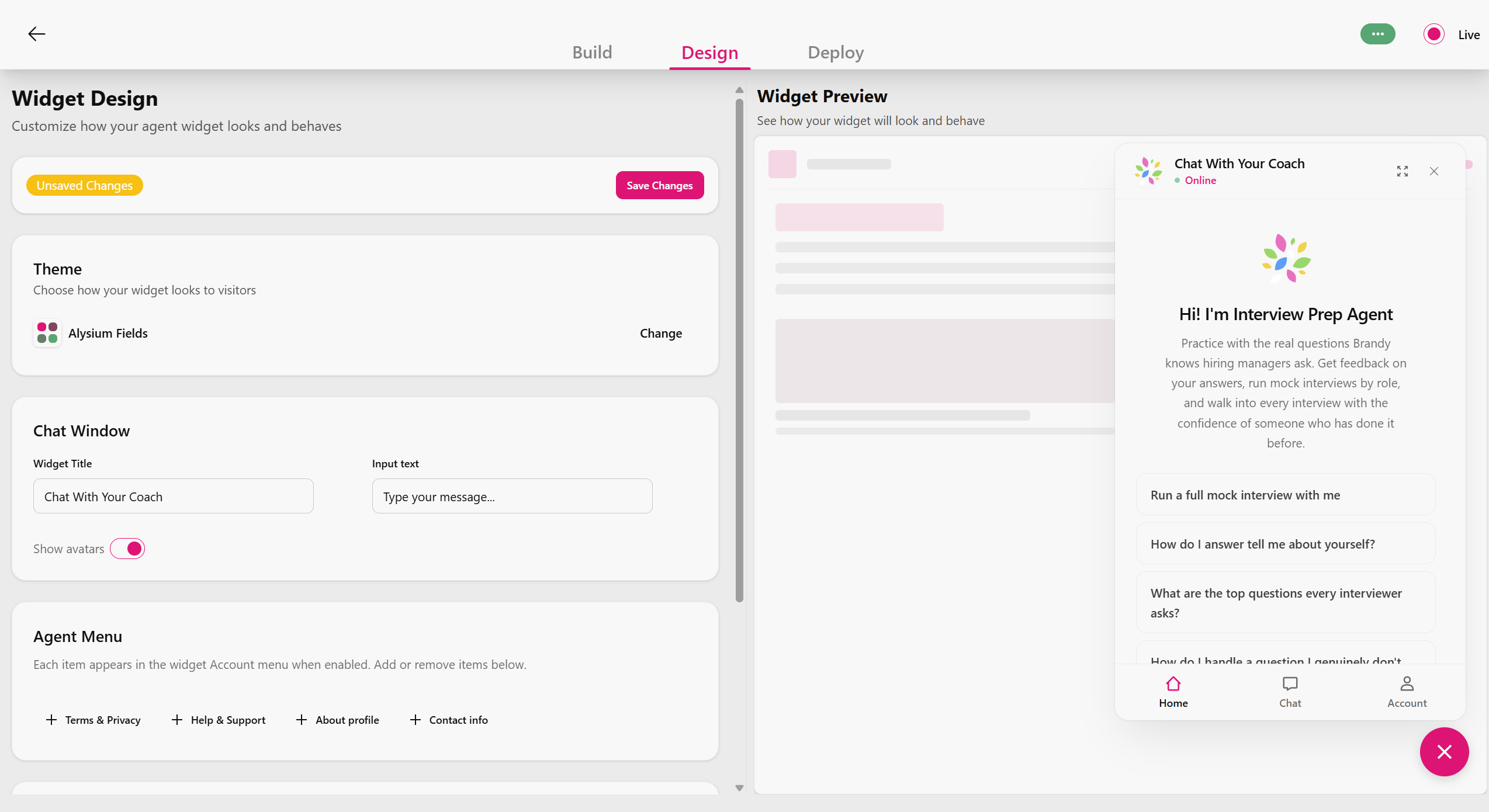Image resolution: width=1489 pixels, height=812 pixels.
Task: Disable the Show avatars toggle
Action: [127, 549]
